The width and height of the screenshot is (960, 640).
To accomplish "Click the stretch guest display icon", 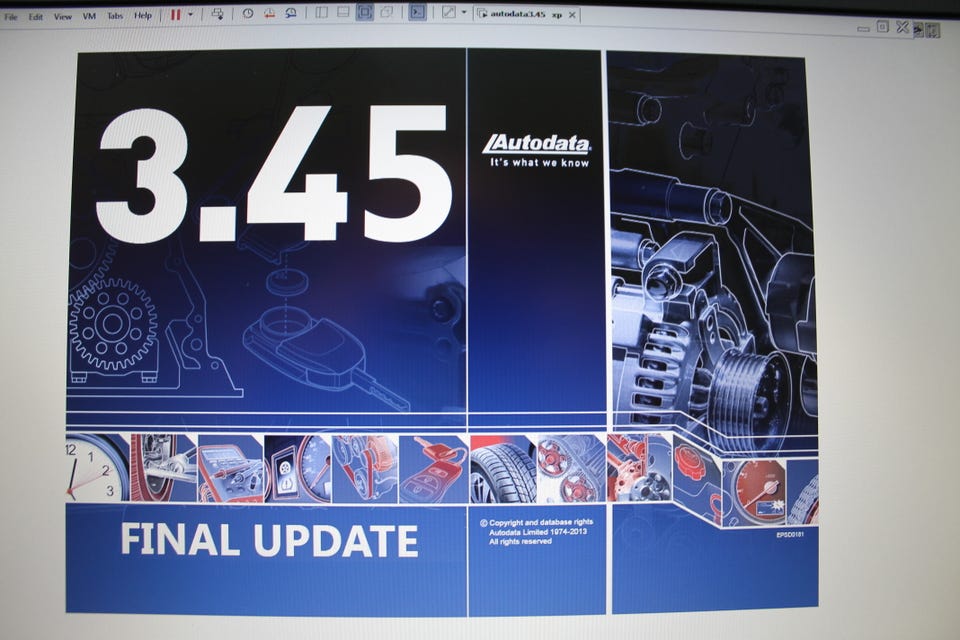I will [x=449, y=12].
